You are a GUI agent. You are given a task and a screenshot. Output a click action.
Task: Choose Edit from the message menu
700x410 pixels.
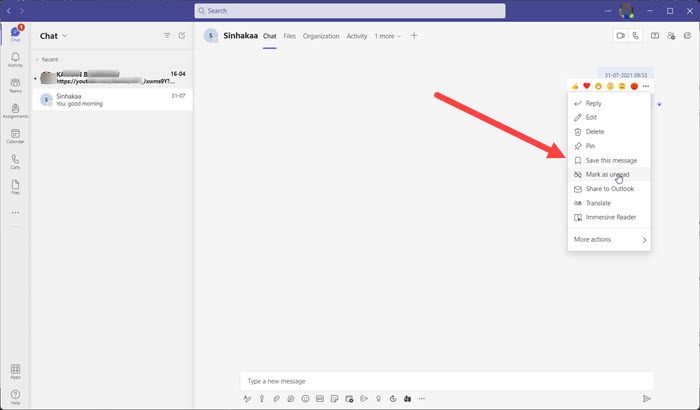609,117
